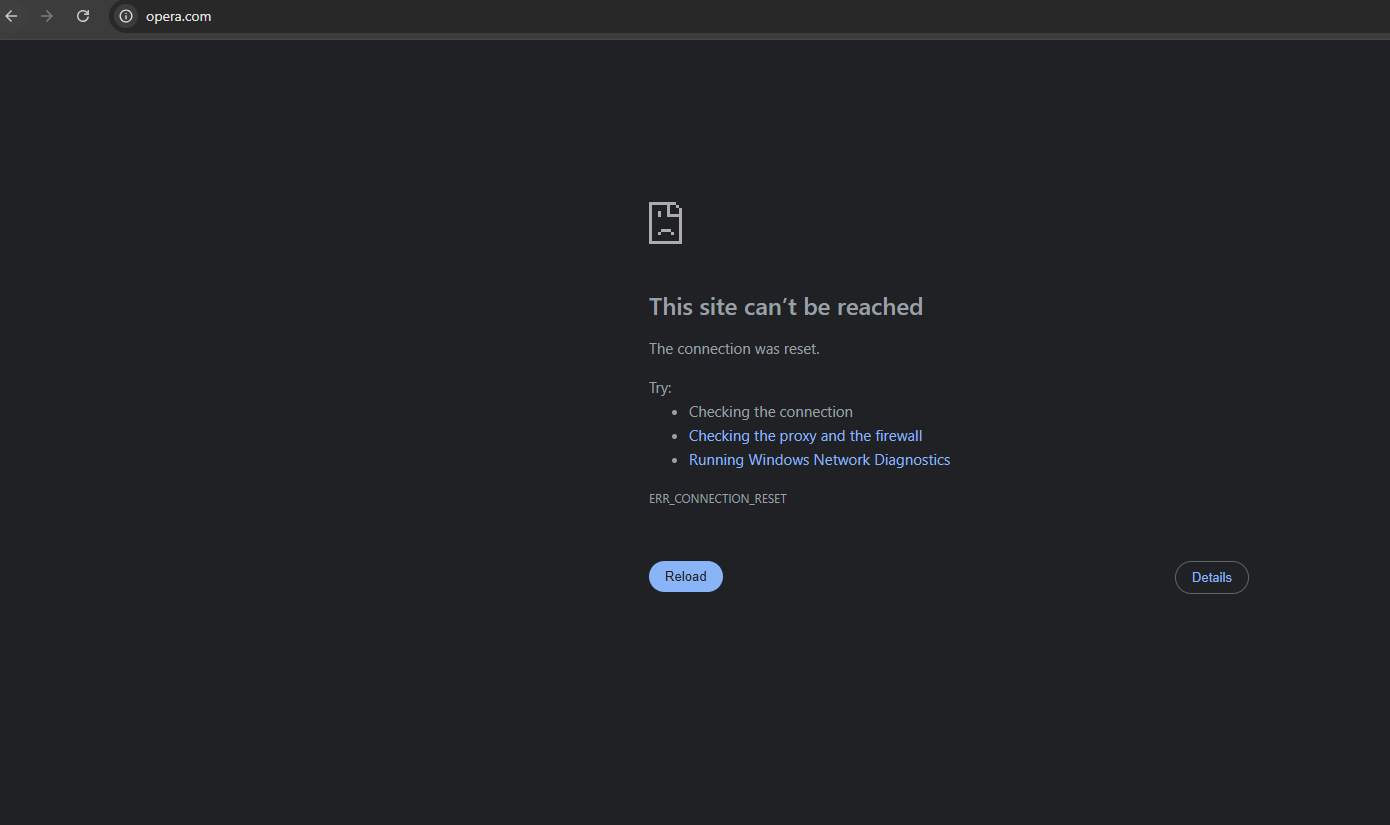1390x825 pixels.
Task: Open the Details button
Action: 1211,578
